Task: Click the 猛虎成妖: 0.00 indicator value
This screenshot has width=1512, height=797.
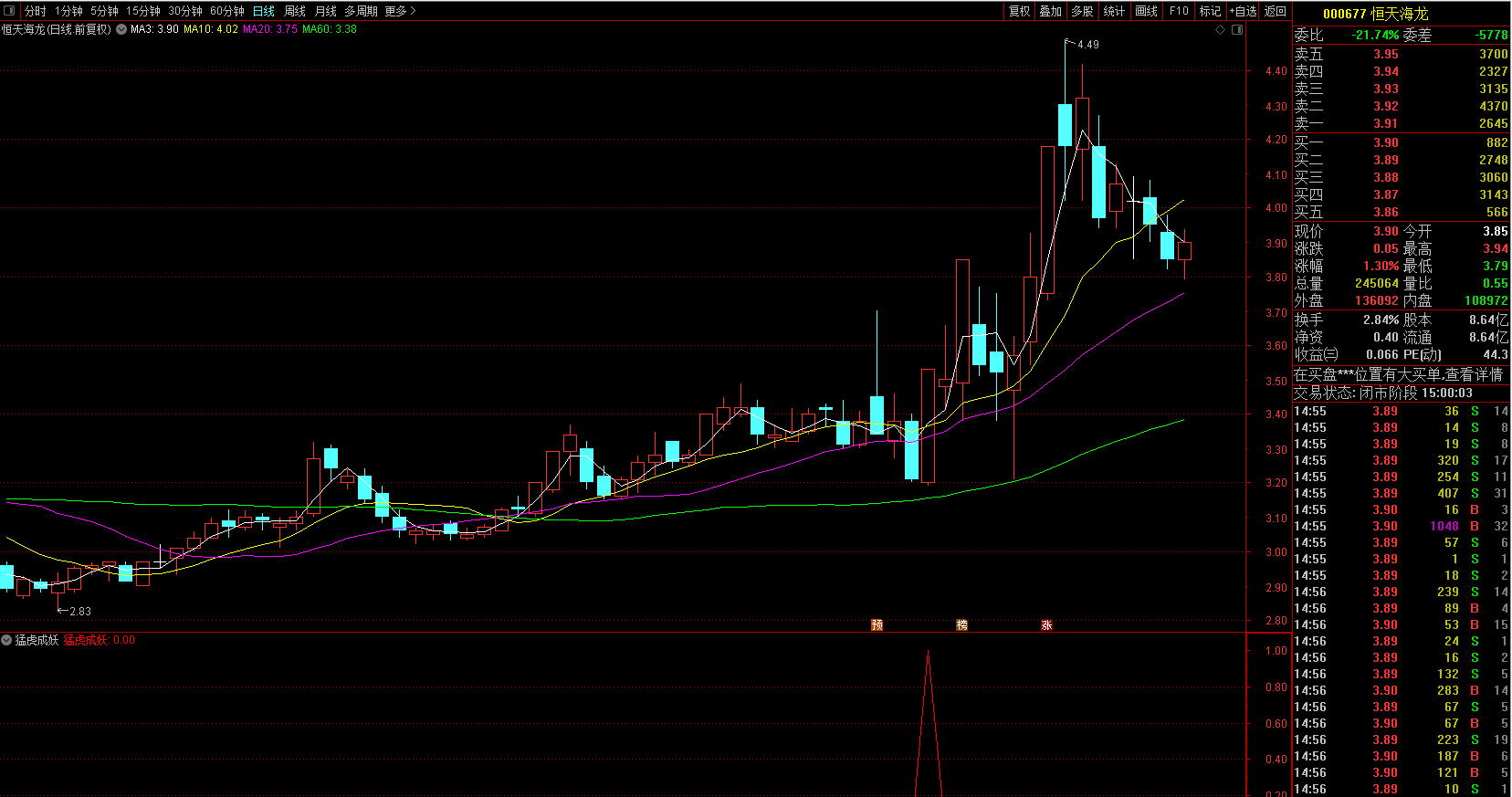Action: coord(99,640)
